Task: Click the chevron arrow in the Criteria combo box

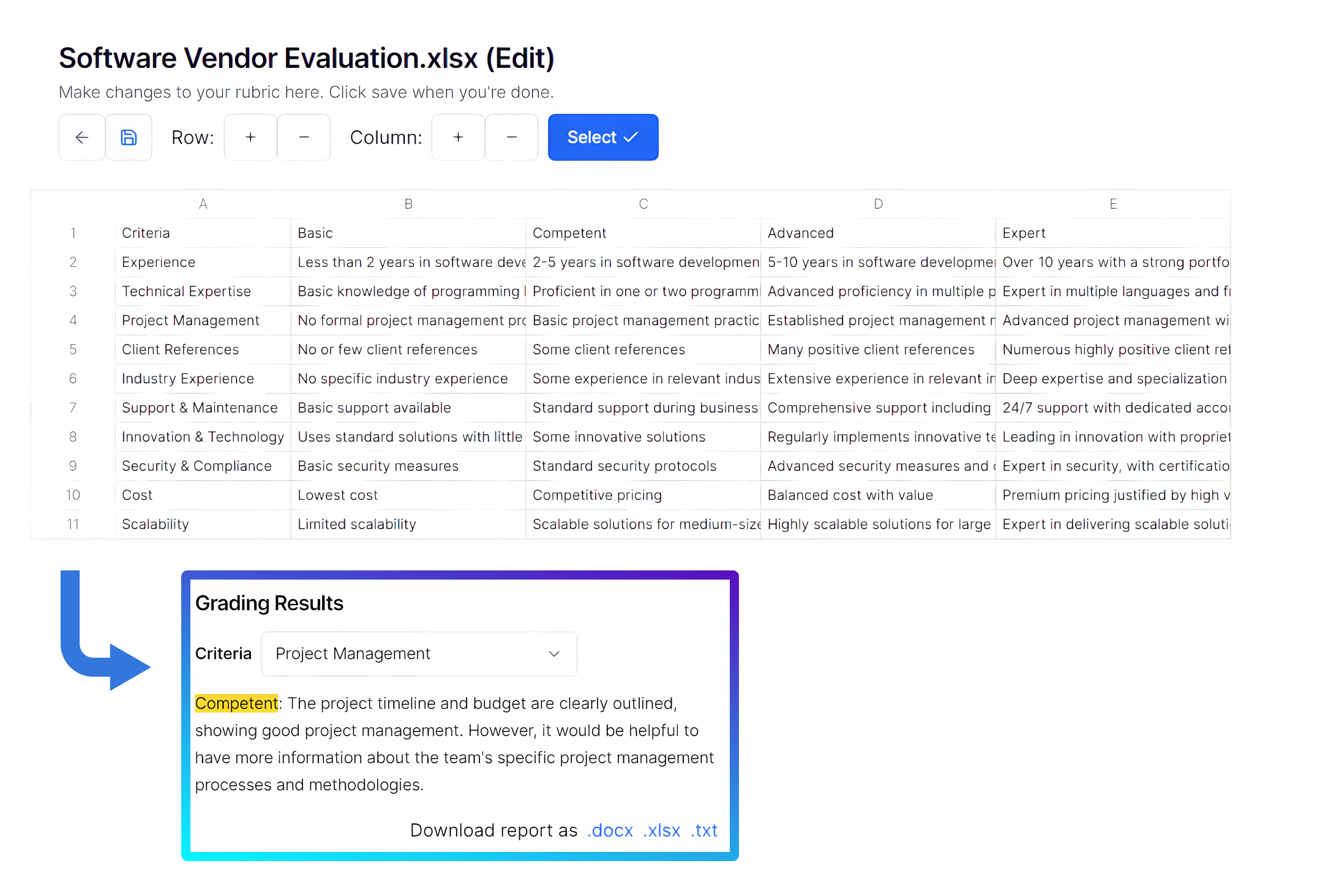Action: [x=554, y=654]
